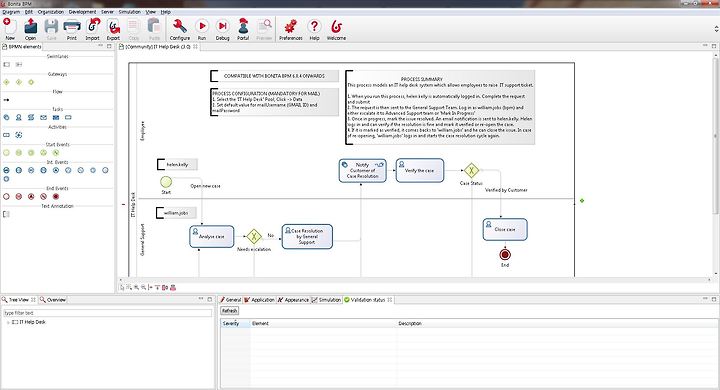
Task: Select the terminate end event palette icon
Action: [56, 197]
